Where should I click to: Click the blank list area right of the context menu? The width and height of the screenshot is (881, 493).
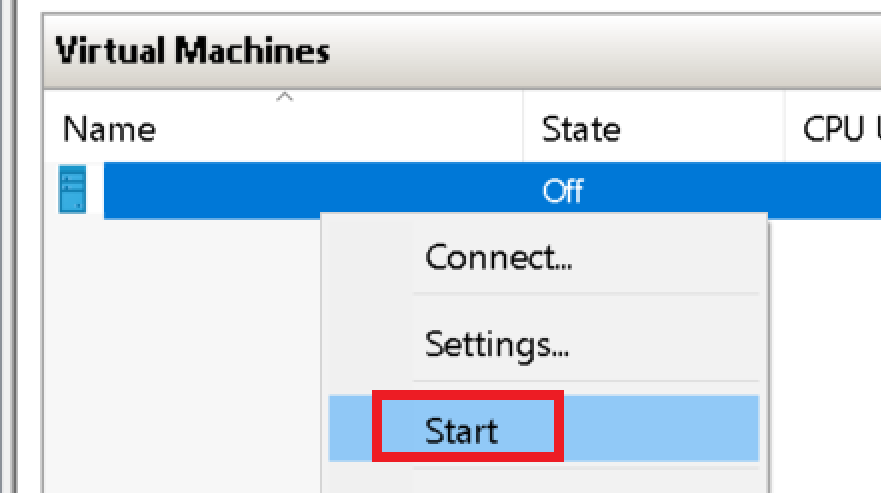(x=825, y=350)
